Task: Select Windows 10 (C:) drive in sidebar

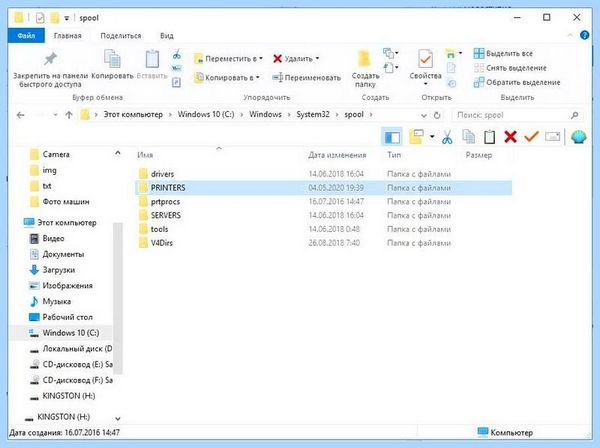Action: 71,332
